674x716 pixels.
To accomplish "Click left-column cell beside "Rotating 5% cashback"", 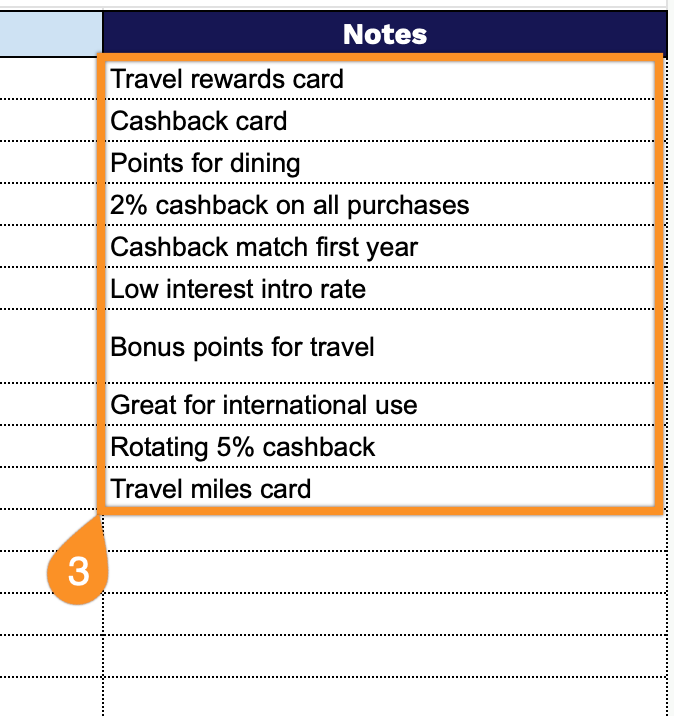I will [50, 447].
